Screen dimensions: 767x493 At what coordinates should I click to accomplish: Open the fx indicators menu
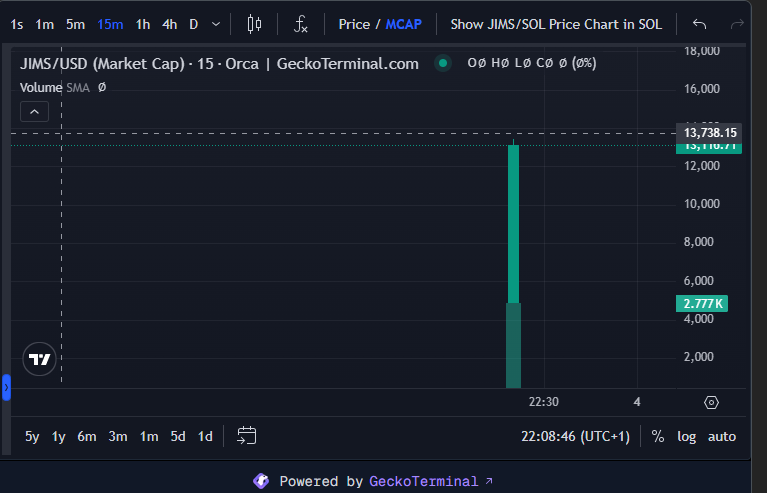[300, 24]
